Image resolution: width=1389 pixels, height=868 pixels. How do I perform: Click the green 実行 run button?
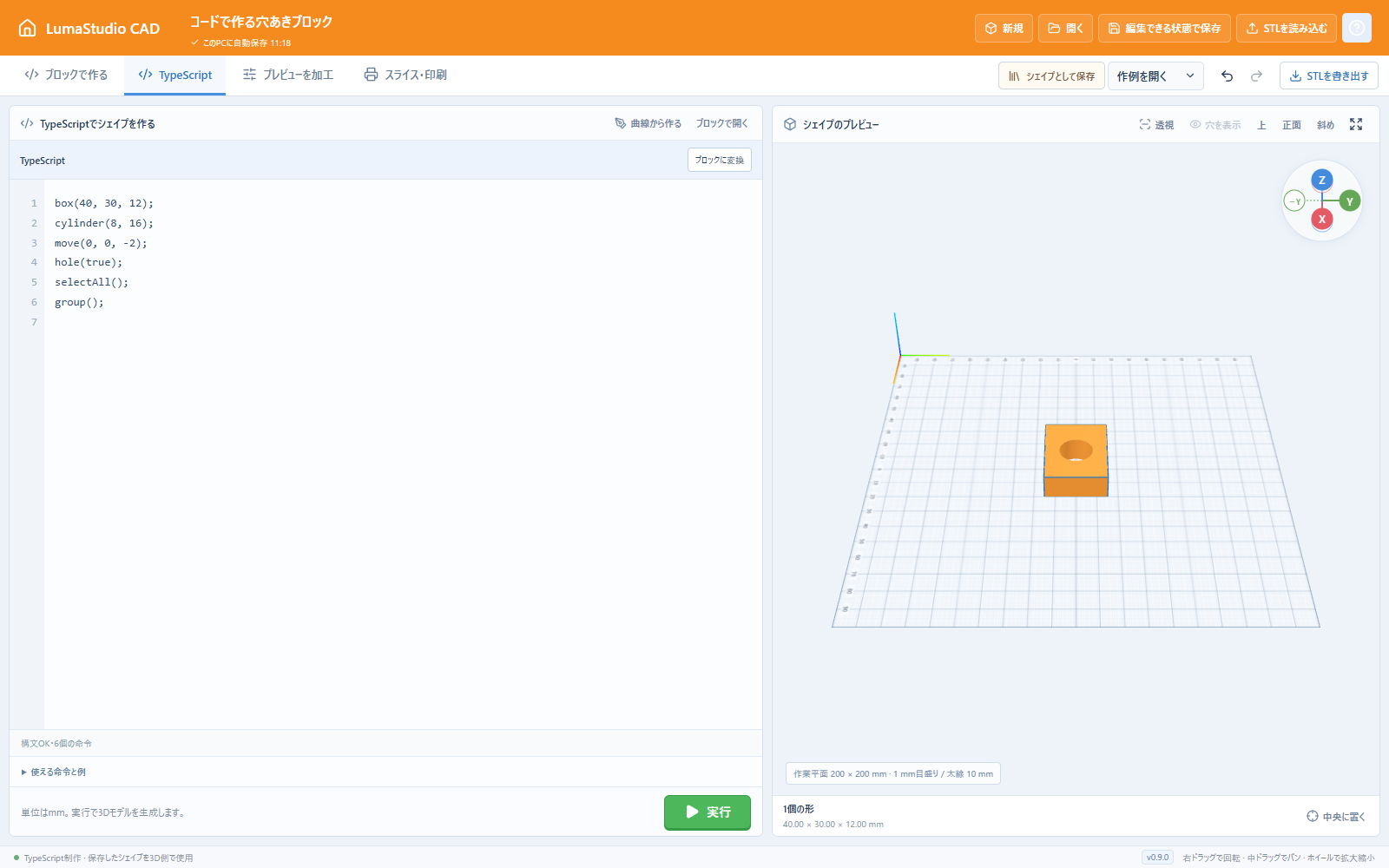pos(708,812)
